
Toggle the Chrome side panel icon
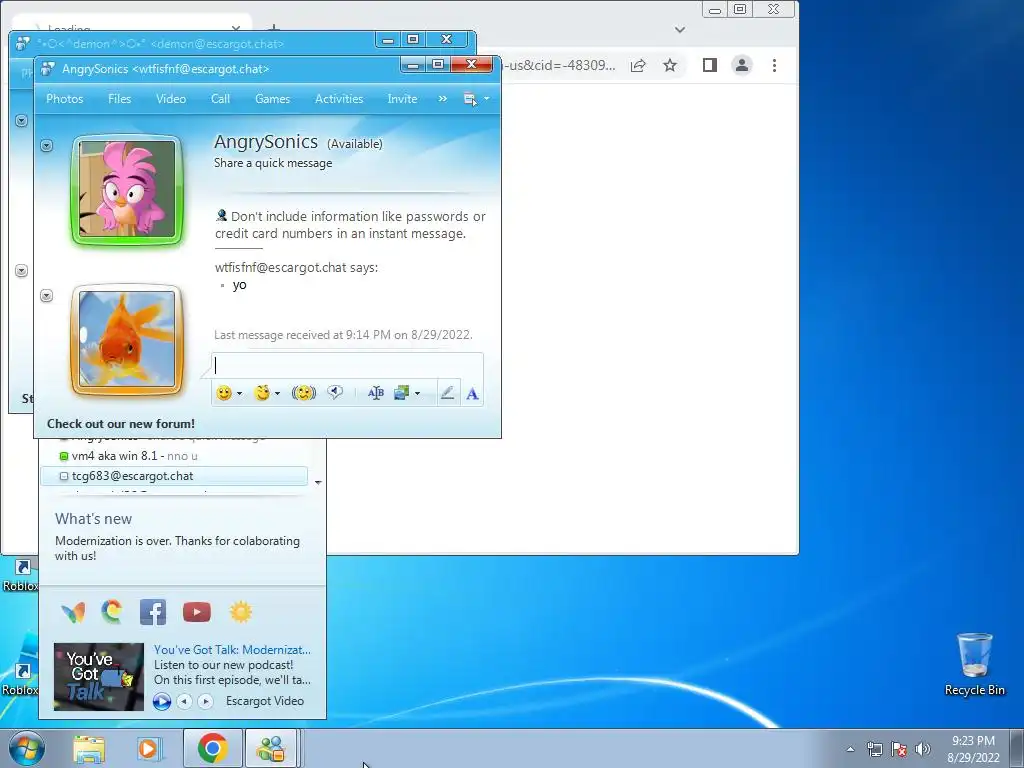pyautogui.click(x=710, y=65)
